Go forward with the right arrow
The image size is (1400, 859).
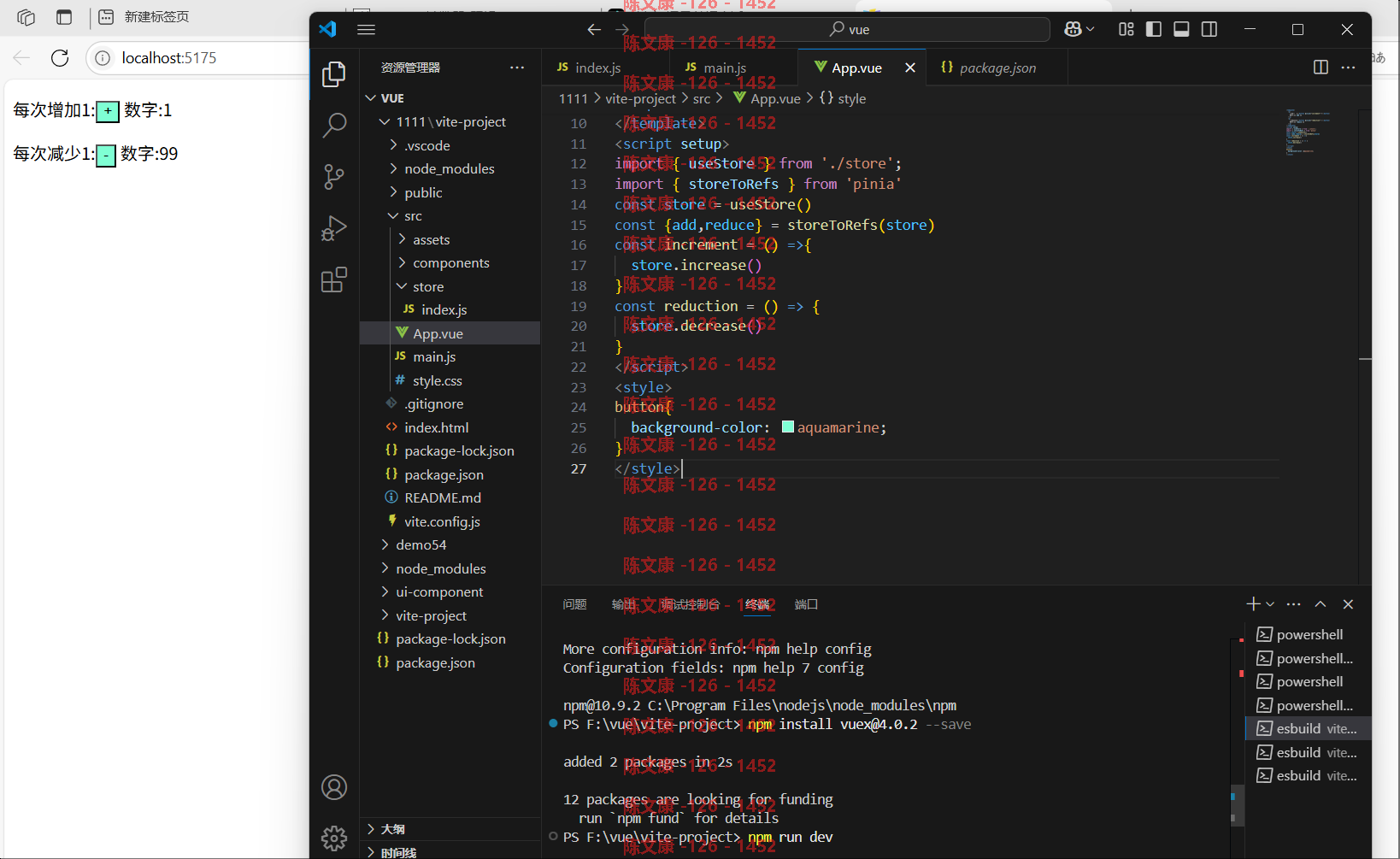(622, 29)
